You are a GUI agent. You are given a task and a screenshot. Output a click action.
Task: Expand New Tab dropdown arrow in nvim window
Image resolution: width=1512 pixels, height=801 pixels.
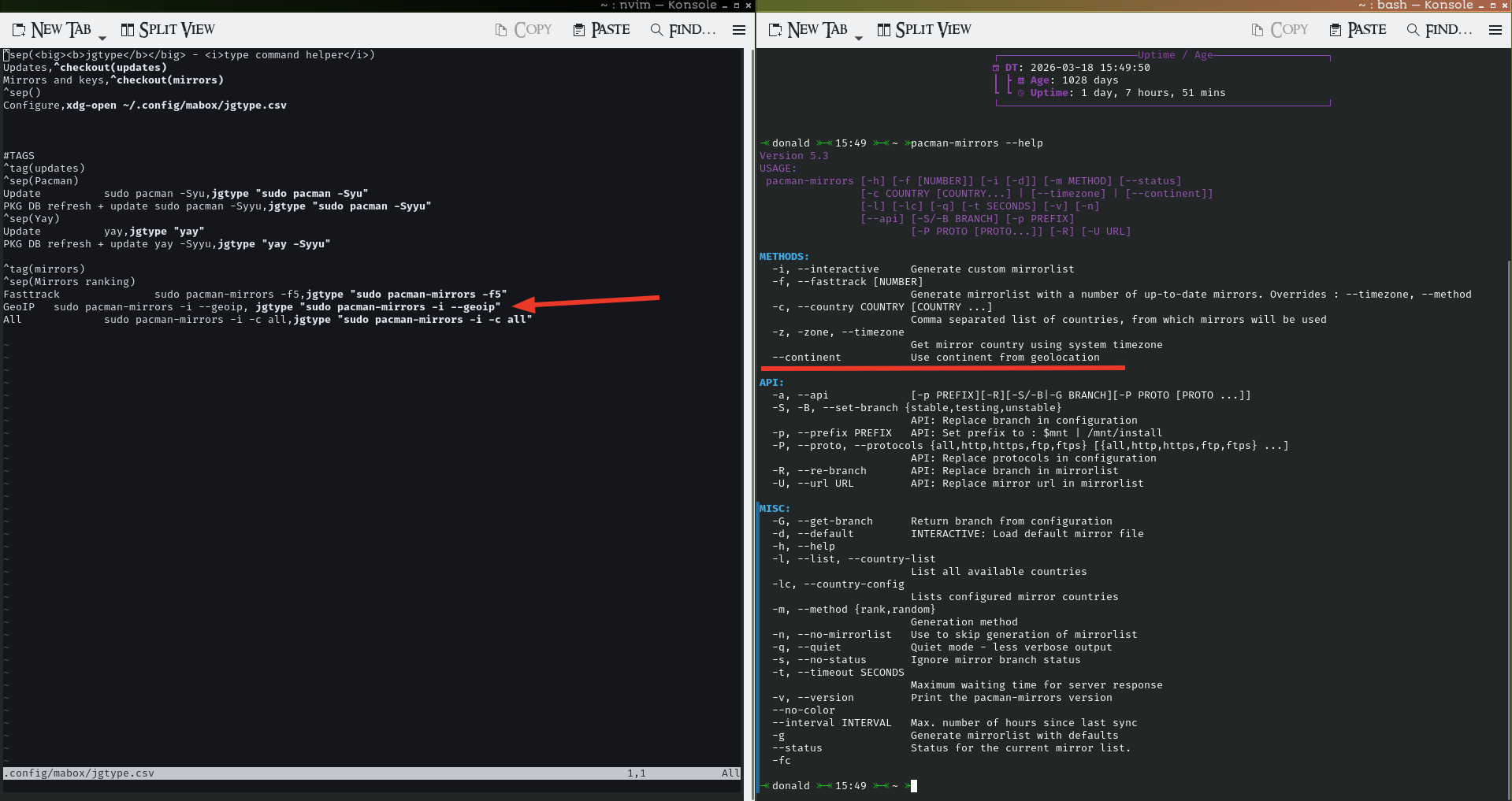(x=102, y=36)
